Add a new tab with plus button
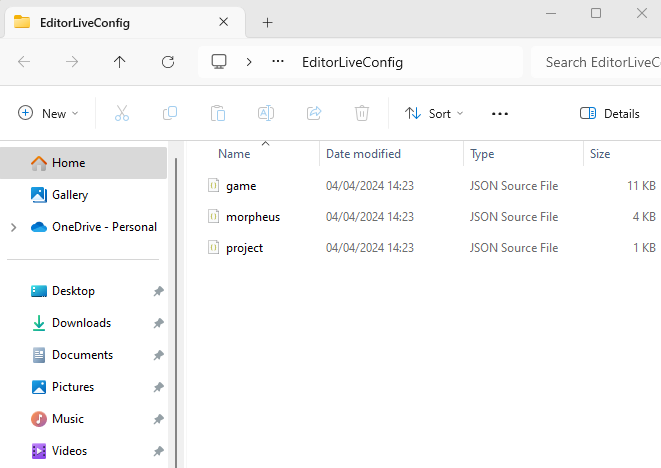661x468 pixels. [267, 22]
